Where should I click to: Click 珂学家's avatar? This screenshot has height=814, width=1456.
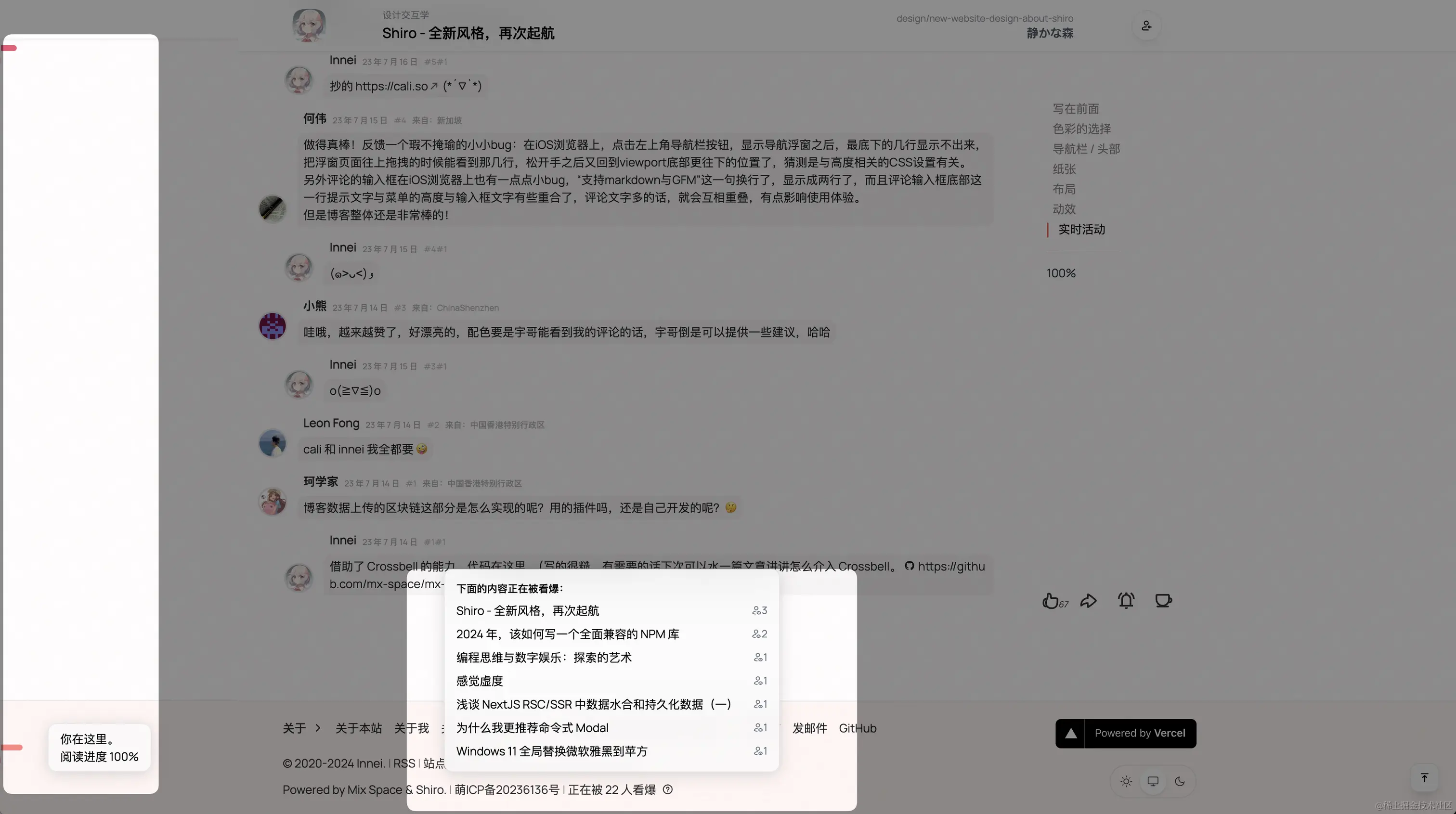pyautogui.click(x=273, y=502)
